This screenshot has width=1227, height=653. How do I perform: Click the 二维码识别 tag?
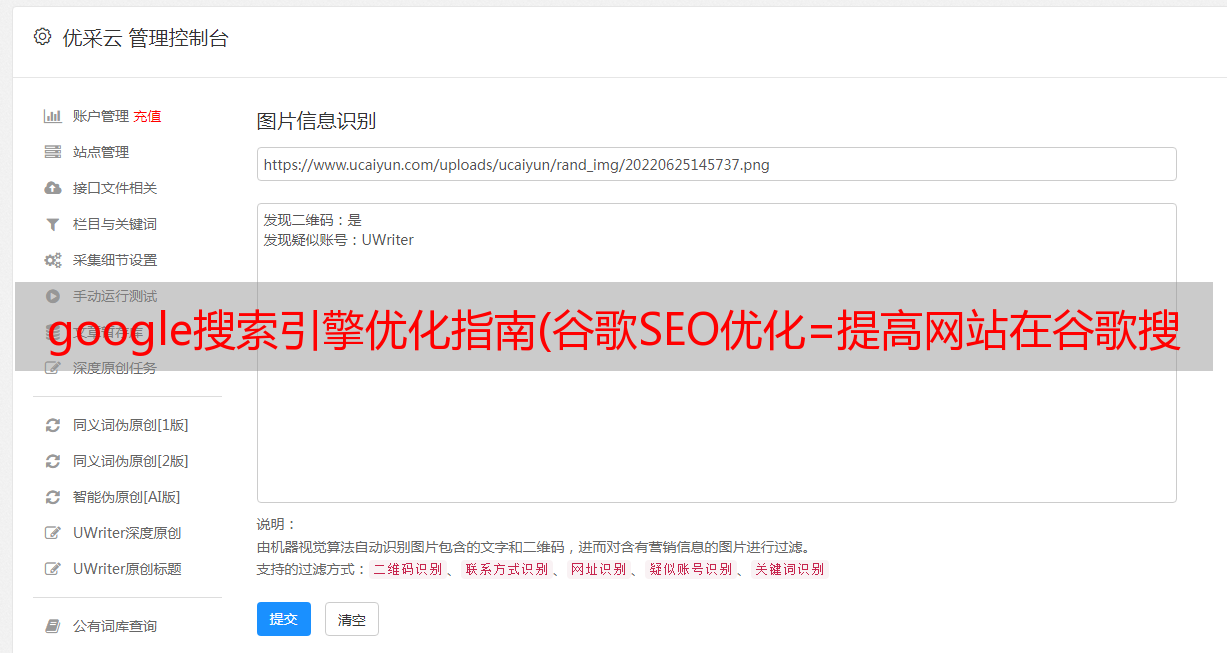coord(407,569)
